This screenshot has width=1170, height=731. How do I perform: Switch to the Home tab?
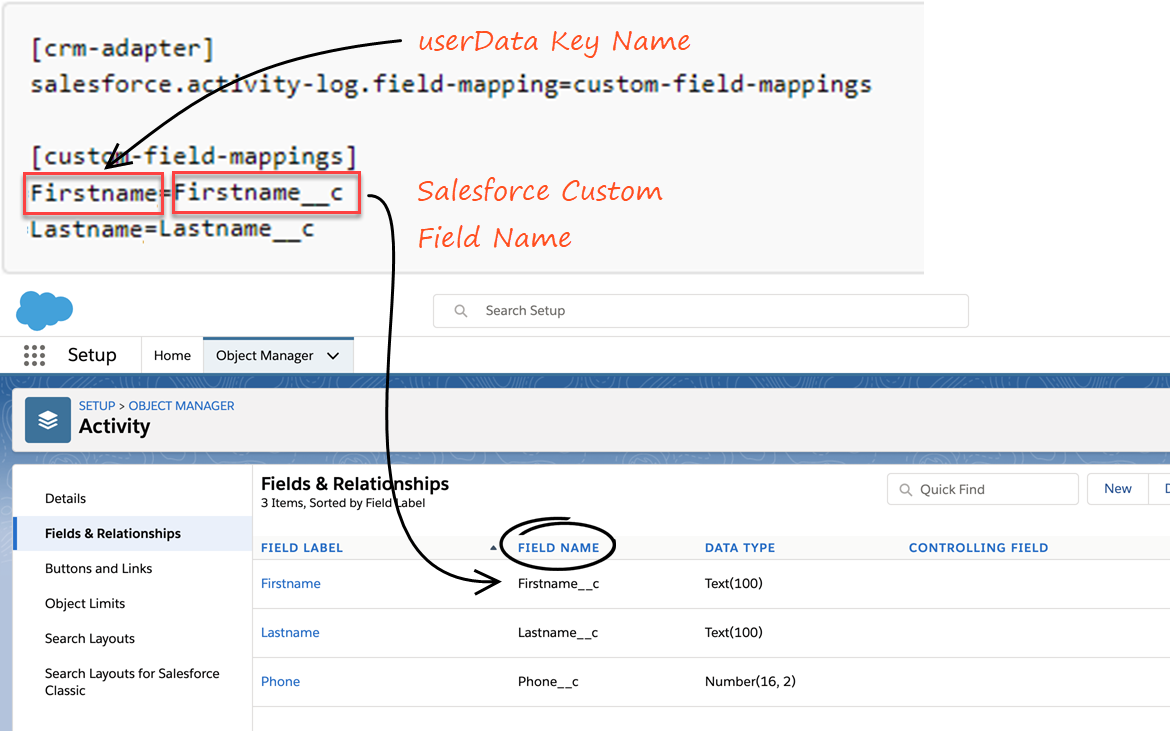[x=172, y=356]
